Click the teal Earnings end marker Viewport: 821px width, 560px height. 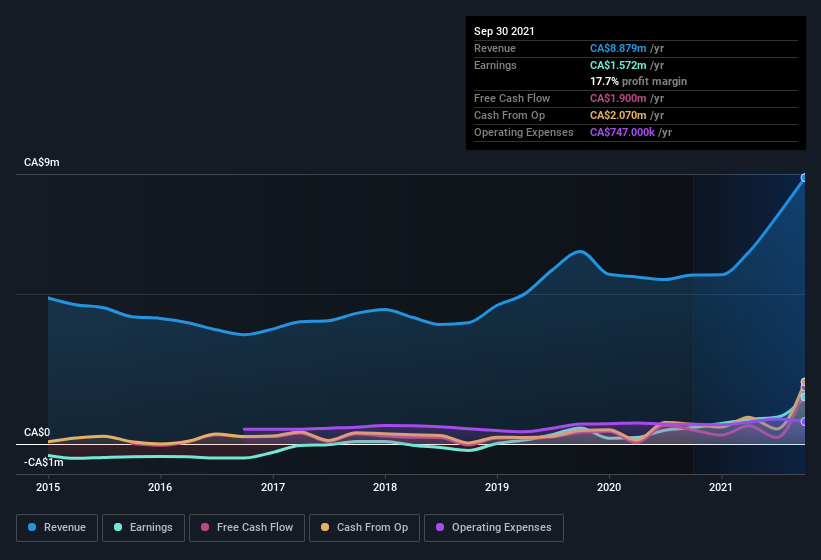804,397
